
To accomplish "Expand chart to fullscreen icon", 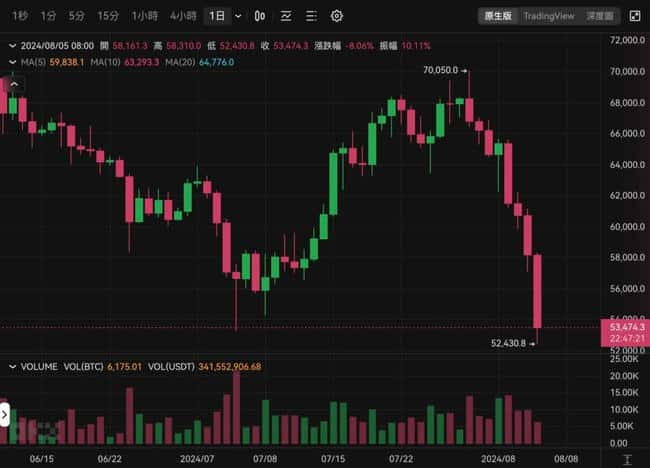I will tap(635, 16).
